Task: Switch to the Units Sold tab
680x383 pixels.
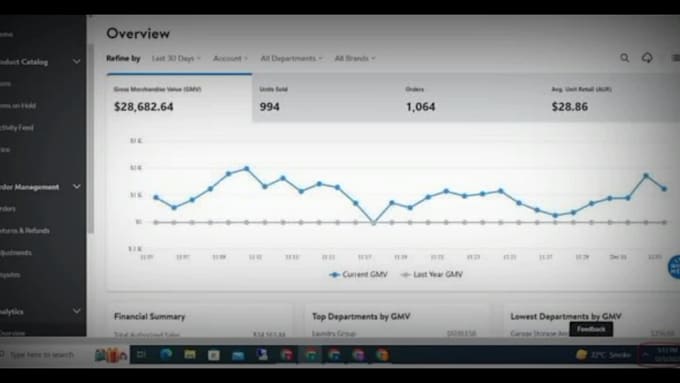Action: pyautogui.click(x=325, y=98)
